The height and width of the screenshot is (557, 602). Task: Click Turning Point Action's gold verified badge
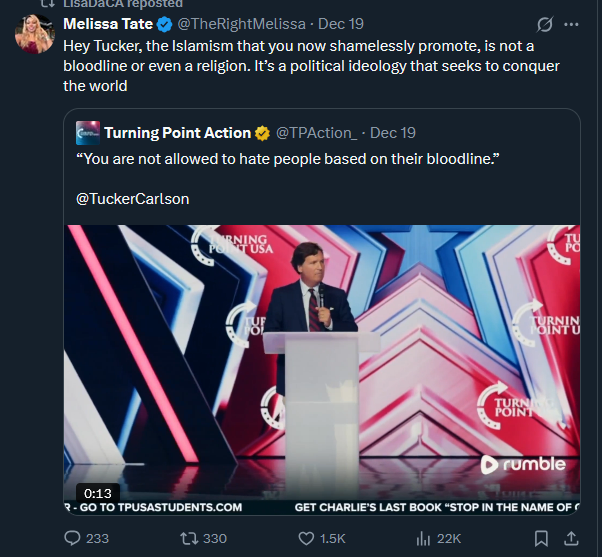click(263, 133)
